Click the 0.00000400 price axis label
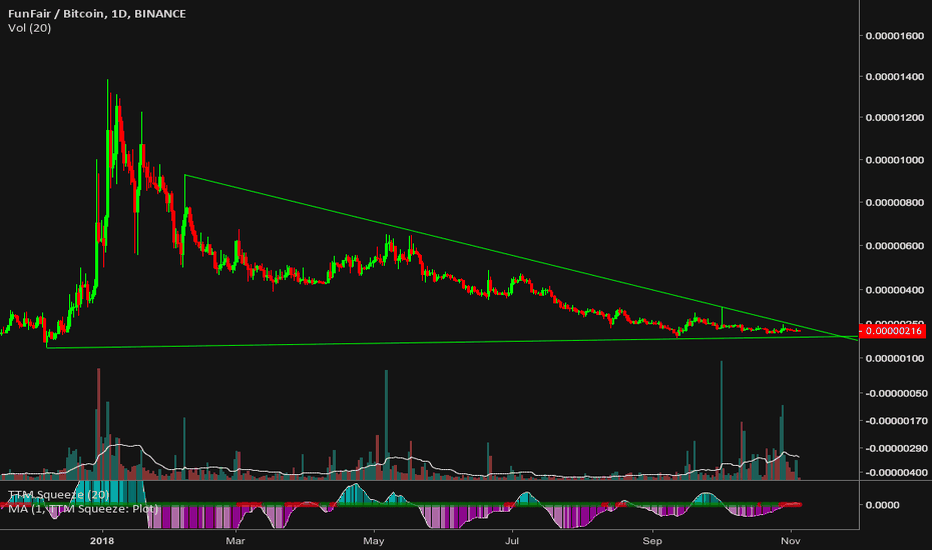 click(895, 290)
